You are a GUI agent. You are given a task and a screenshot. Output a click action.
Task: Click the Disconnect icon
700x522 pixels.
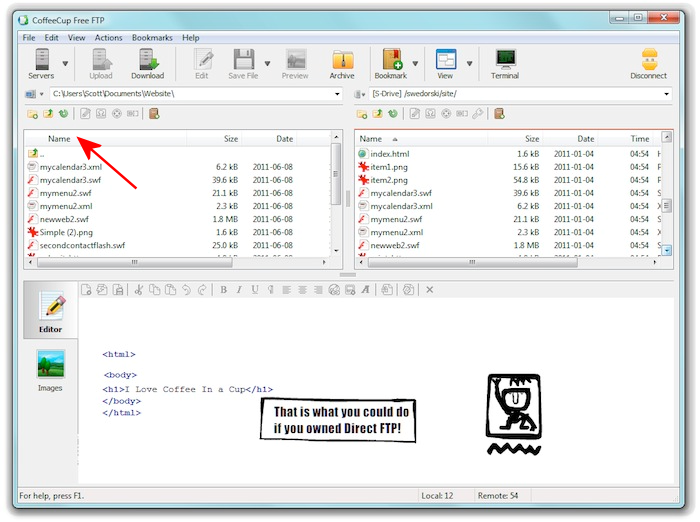coord(648,62)
